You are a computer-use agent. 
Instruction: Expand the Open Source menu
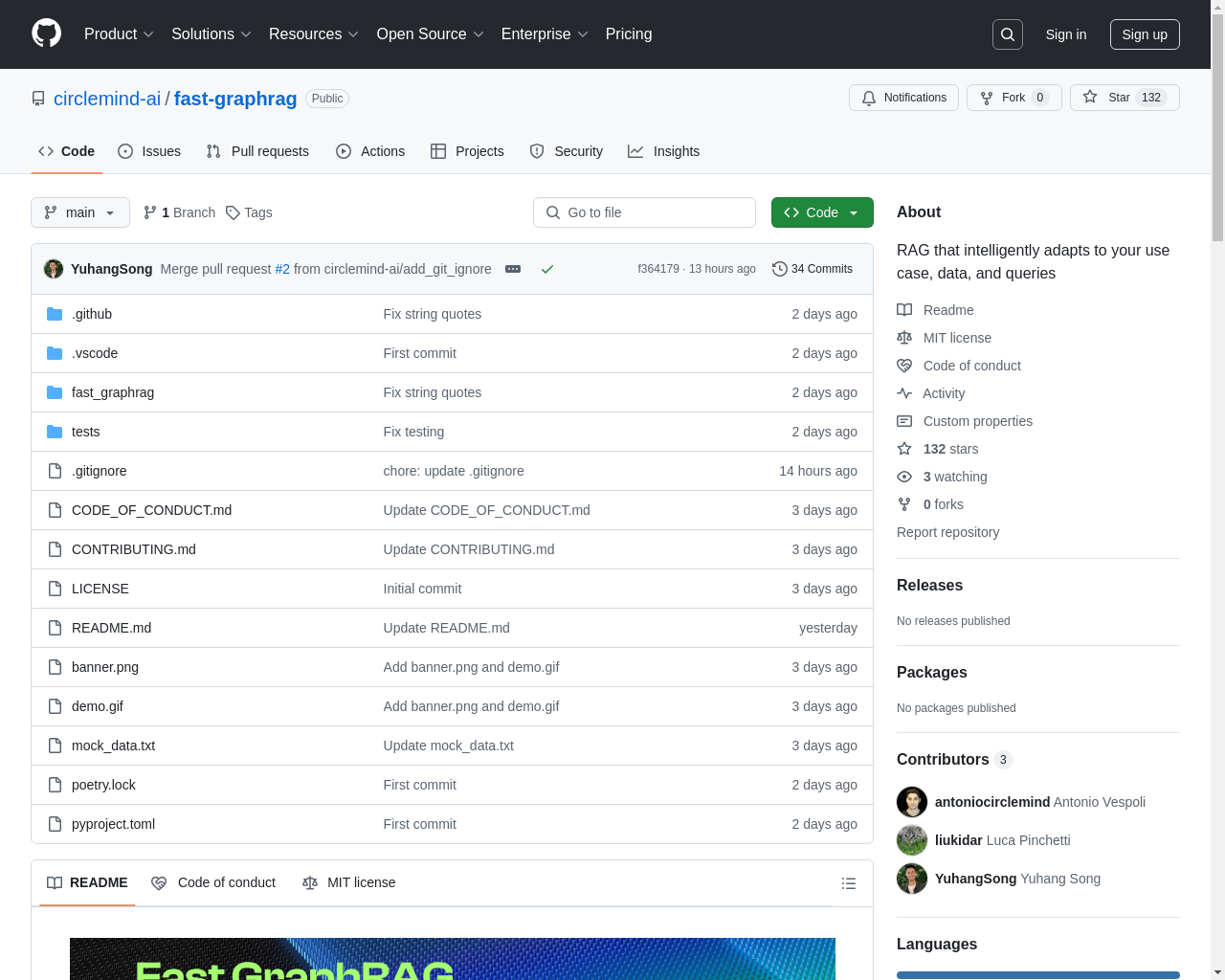[x=431, y=34]
